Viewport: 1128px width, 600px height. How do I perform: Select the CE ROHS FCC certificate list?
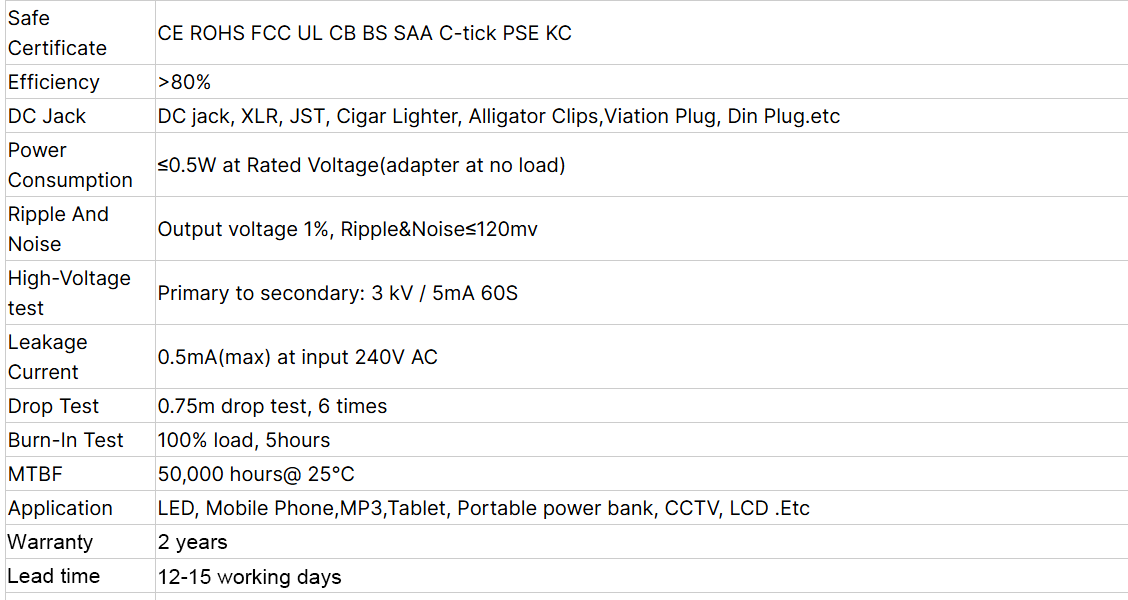(x=364, y=33)
